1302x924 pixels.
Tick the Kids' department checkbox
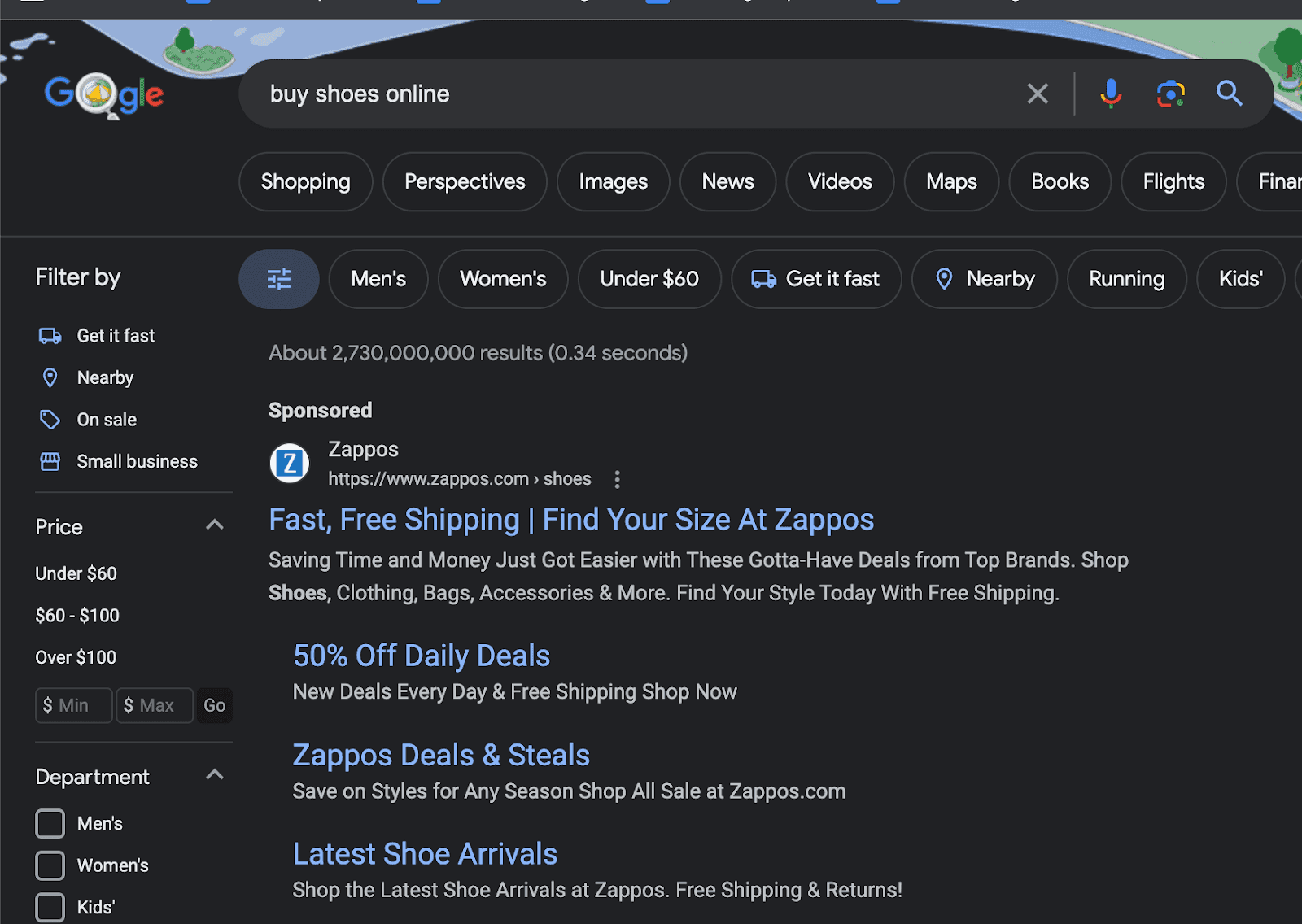50,907
